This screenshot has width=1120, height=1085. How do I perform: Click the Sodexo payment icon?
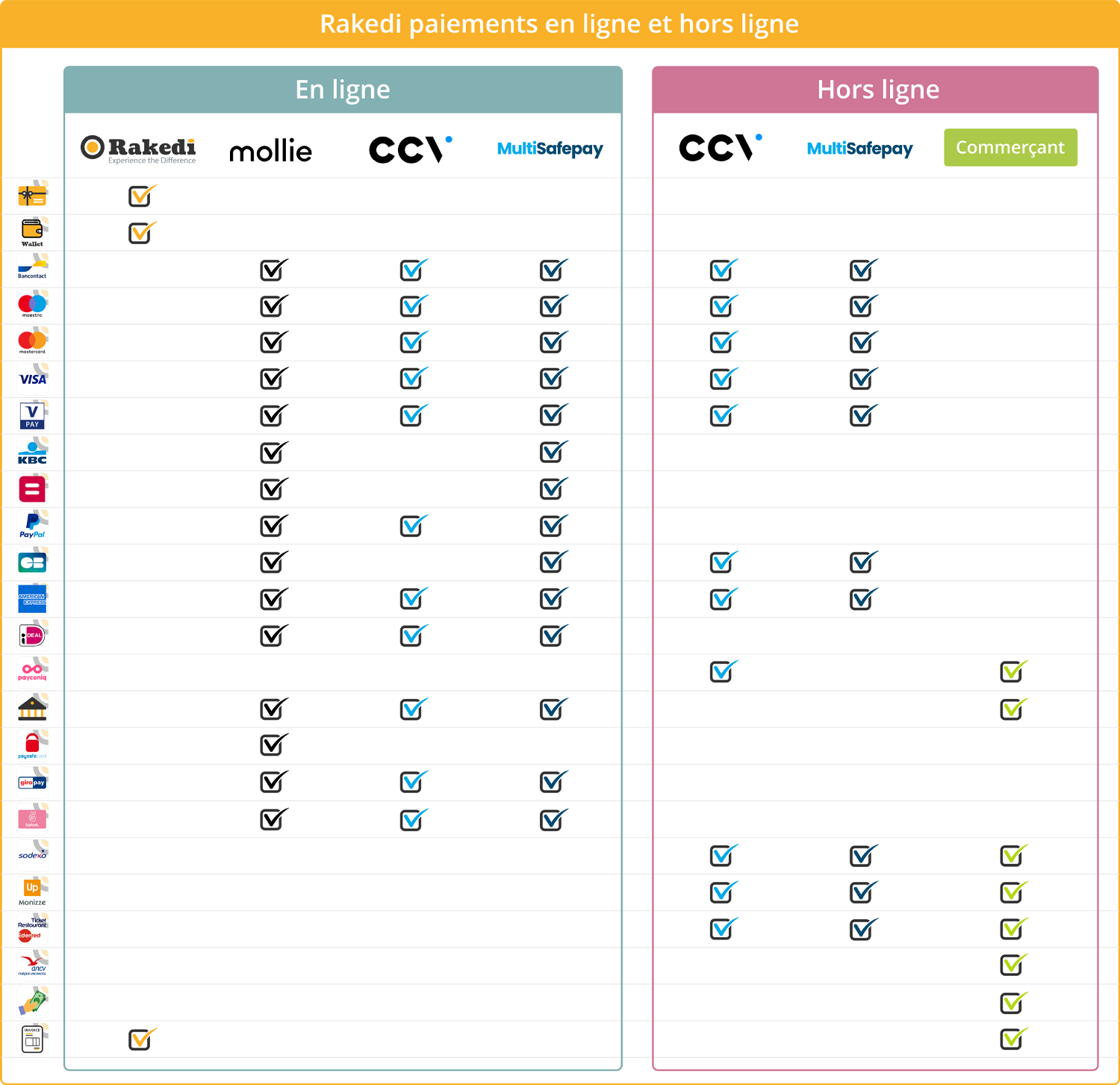[31, 854]
